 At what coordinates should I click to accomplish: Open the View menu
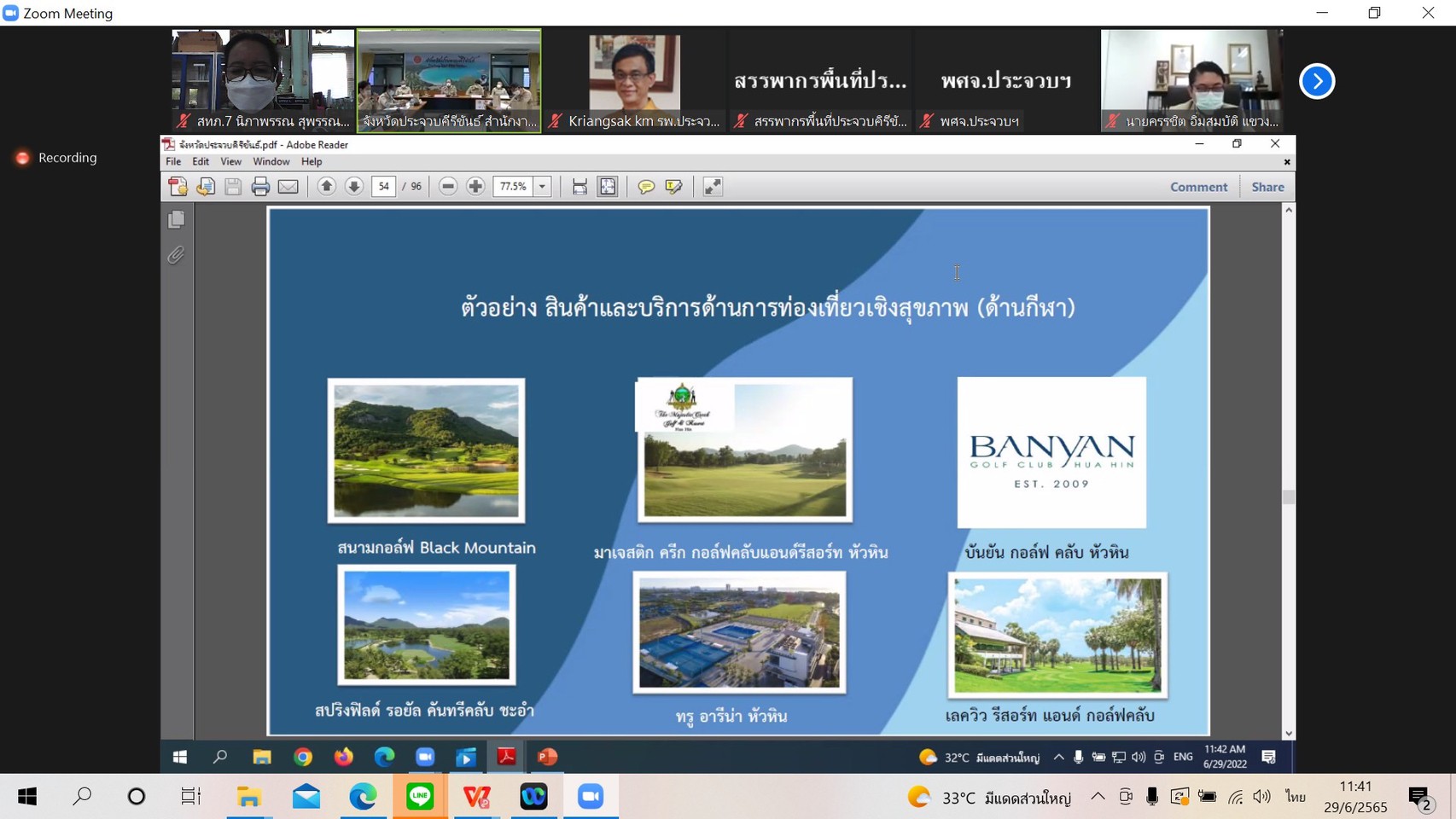(x=230, y=161)
